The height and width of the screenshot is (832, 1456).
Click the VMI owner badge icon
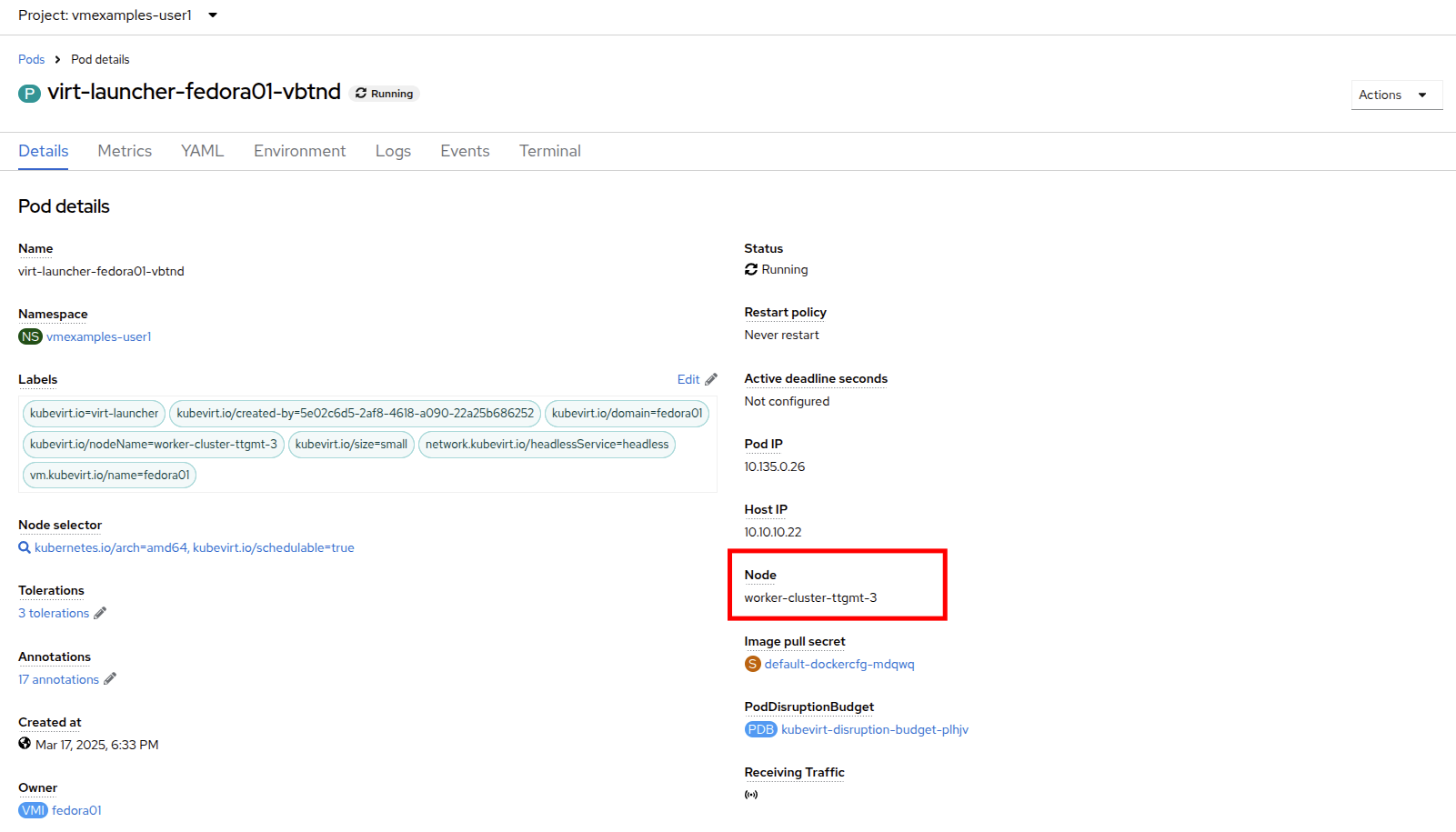pos(33,810)
